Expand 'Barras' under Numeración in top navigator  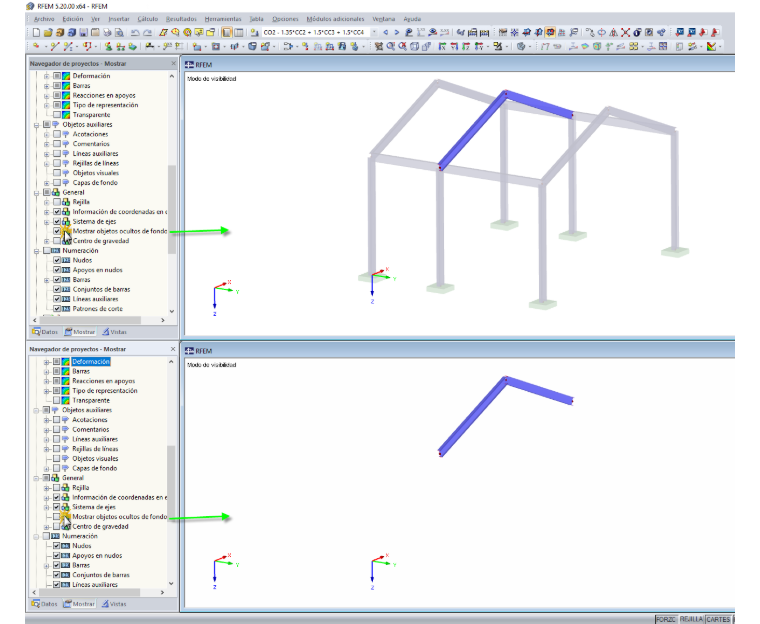pos(47,280)
